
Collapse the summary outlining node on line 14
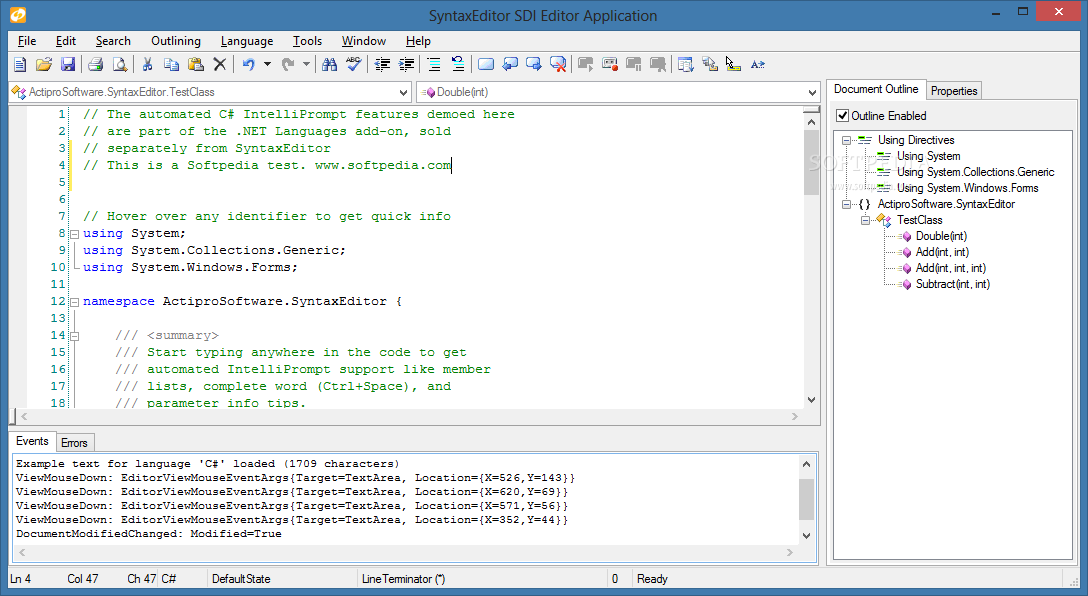(x=74, y=336)
